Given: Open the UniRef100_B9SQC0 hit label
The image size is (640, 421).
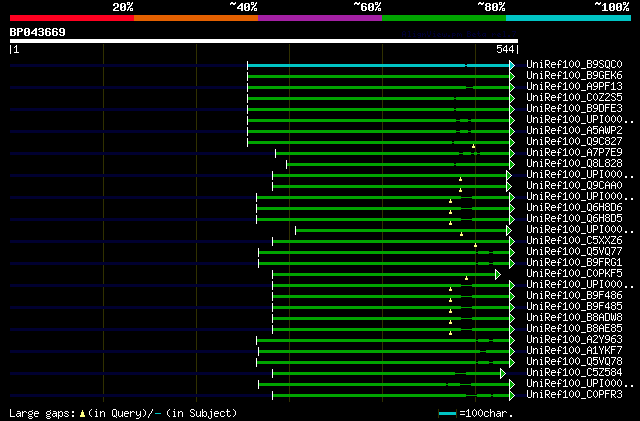Looking at the screenshot, I should pos(574,65).
